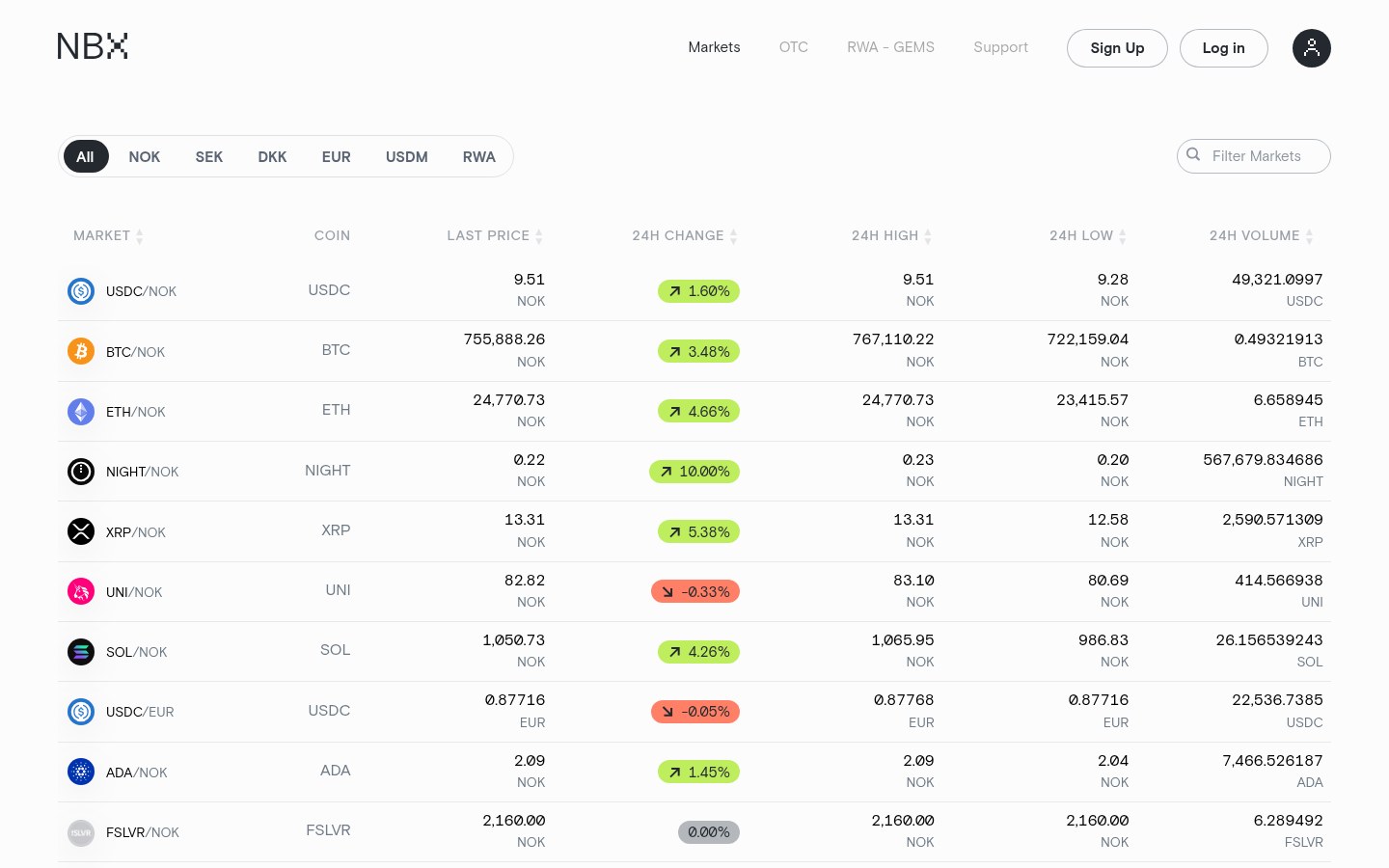
Task: Click the 10.00% change badge for NIGHT
Action: [x=694, y=472]
